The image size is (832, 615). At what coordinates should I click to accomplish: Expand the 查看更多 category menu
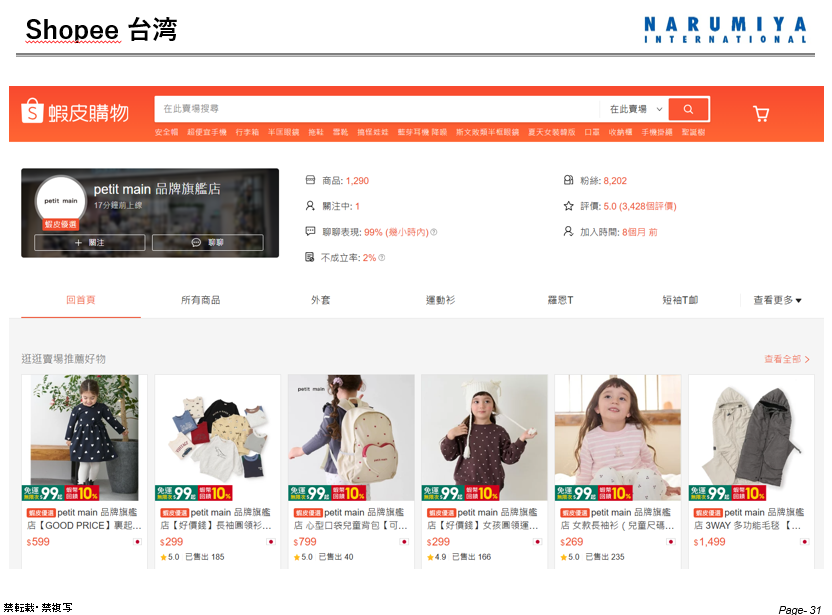pyautogui.click(x=777, y=300)
